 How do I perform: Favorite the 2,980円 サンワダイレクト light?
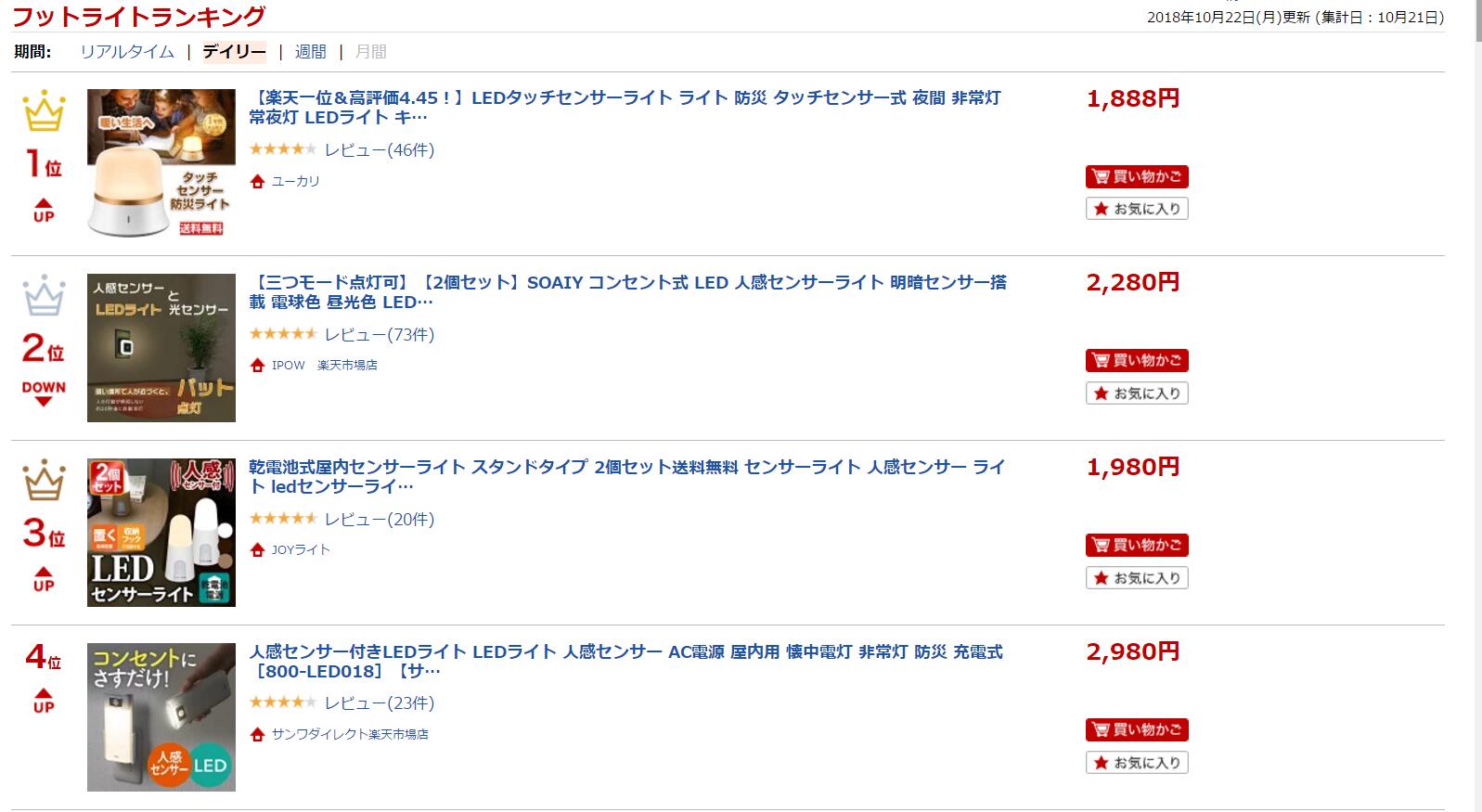pyautogui.click(x=1137, y=763)
